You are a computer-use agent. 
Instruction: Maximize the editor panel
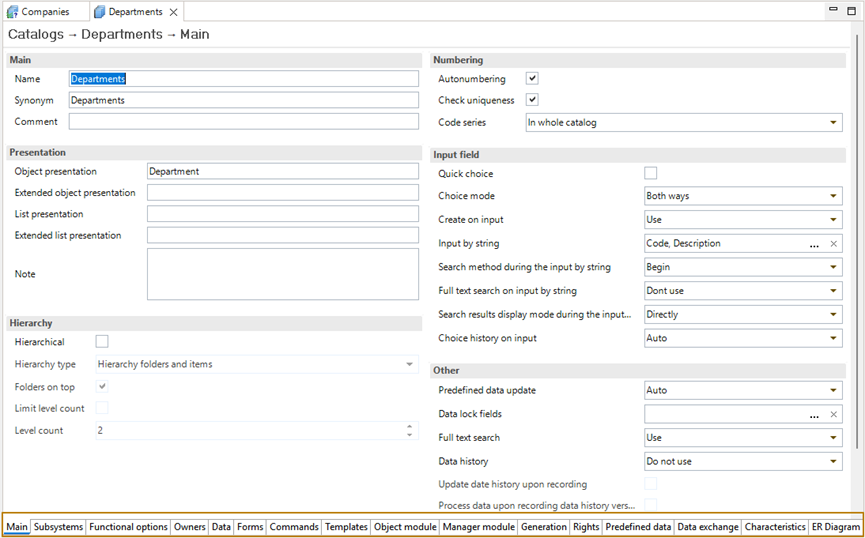pos(850,10)
